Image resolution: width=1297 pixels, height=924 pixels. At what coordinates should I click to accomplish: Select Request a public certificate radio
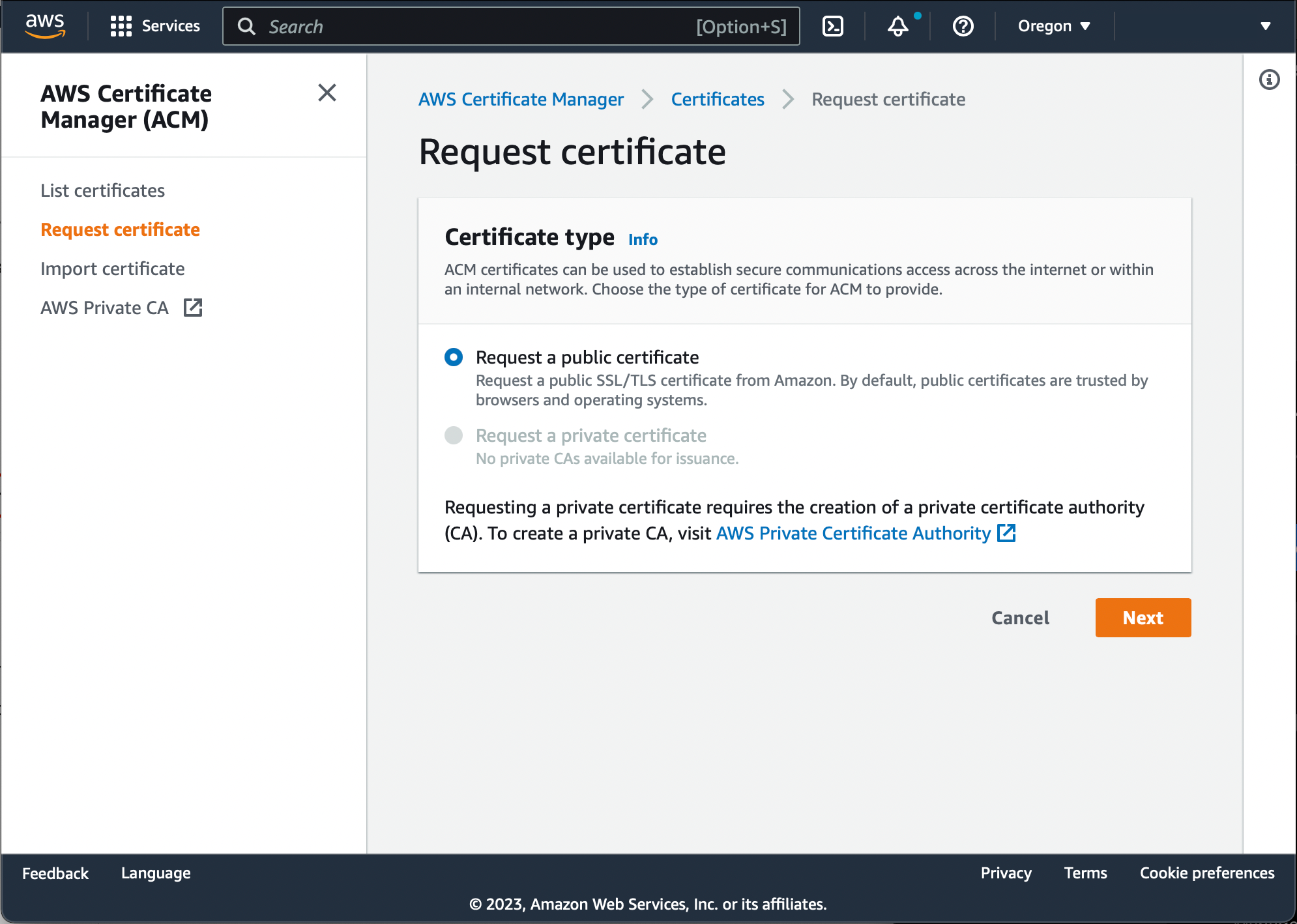pos(454,357)
